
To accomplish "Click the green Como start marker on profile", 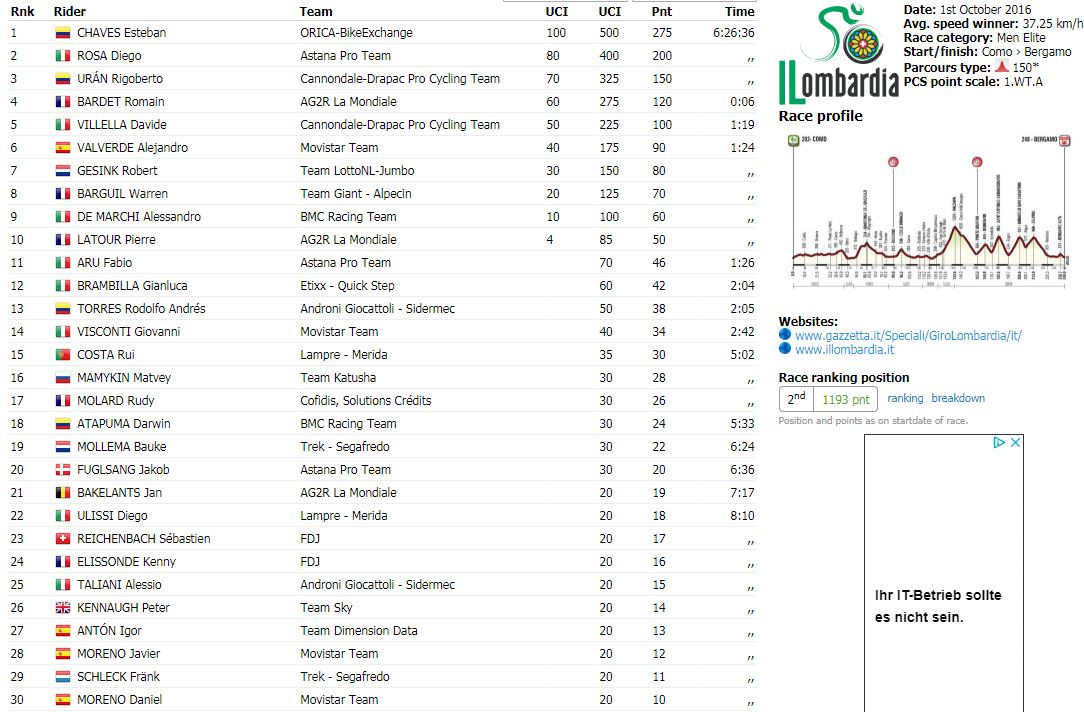I will (794, 140).
